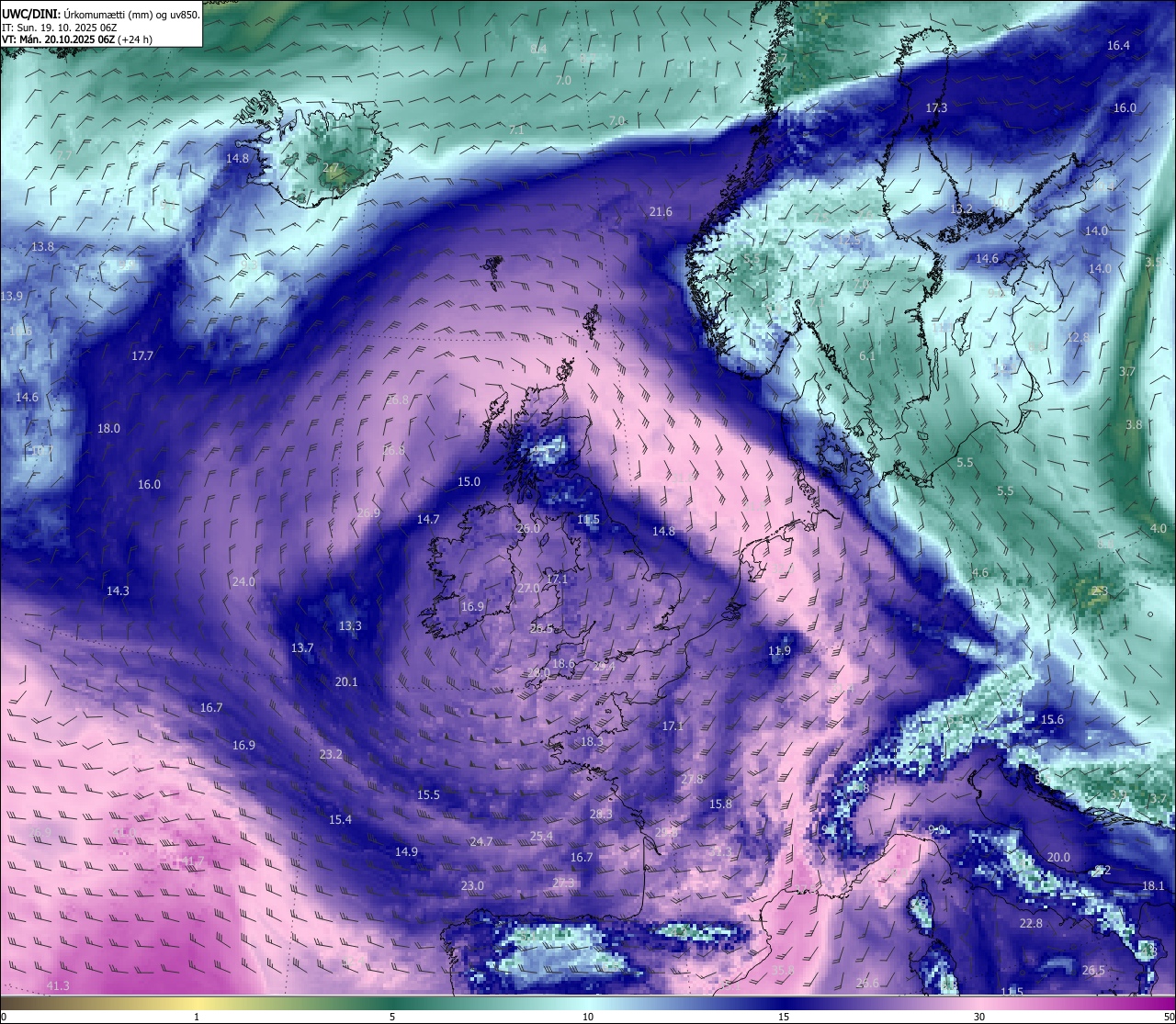1176x1024 pixels.
Task: Click the 2.7 value over Iceland
Action: 331,167
